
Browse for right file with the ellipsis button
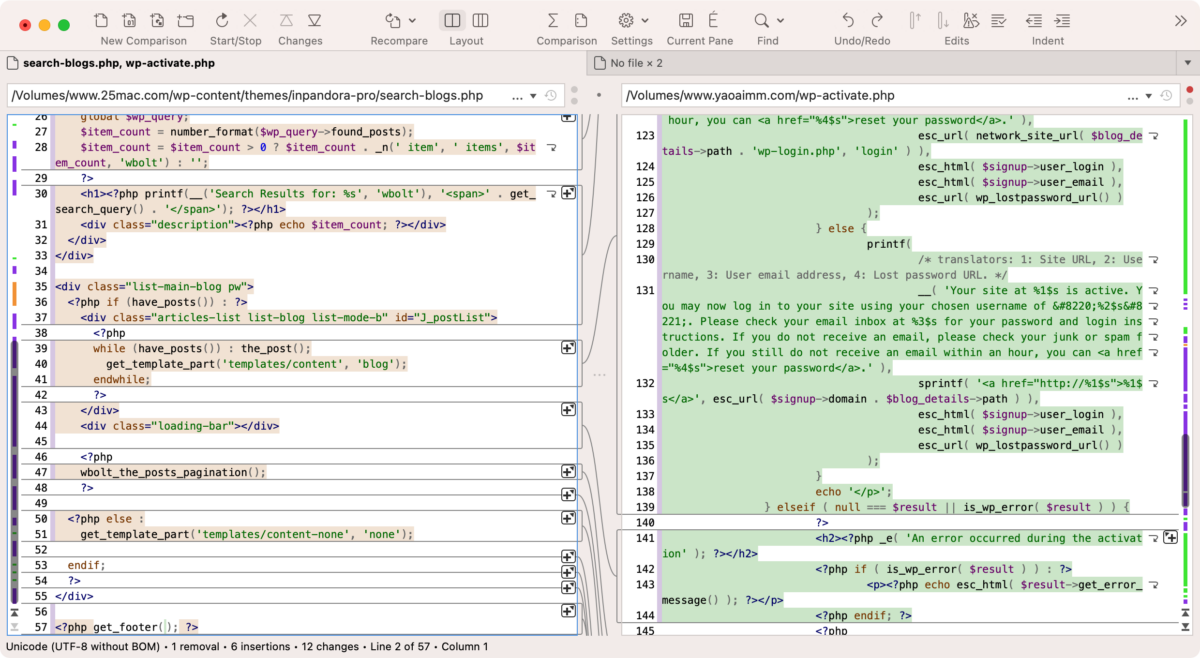coord(1133,97)
